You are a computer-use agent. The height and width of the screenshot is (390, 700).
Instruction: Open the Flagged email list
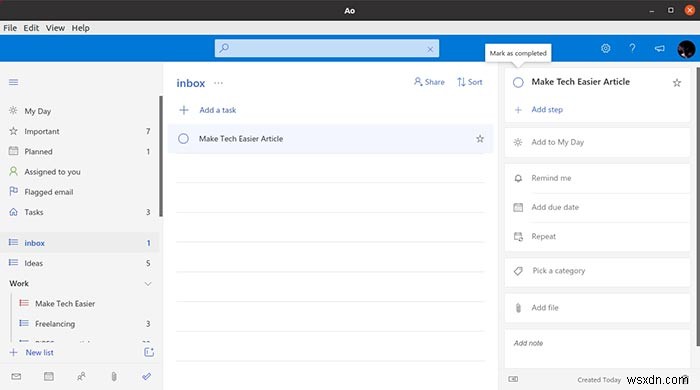tap(80, 192)
